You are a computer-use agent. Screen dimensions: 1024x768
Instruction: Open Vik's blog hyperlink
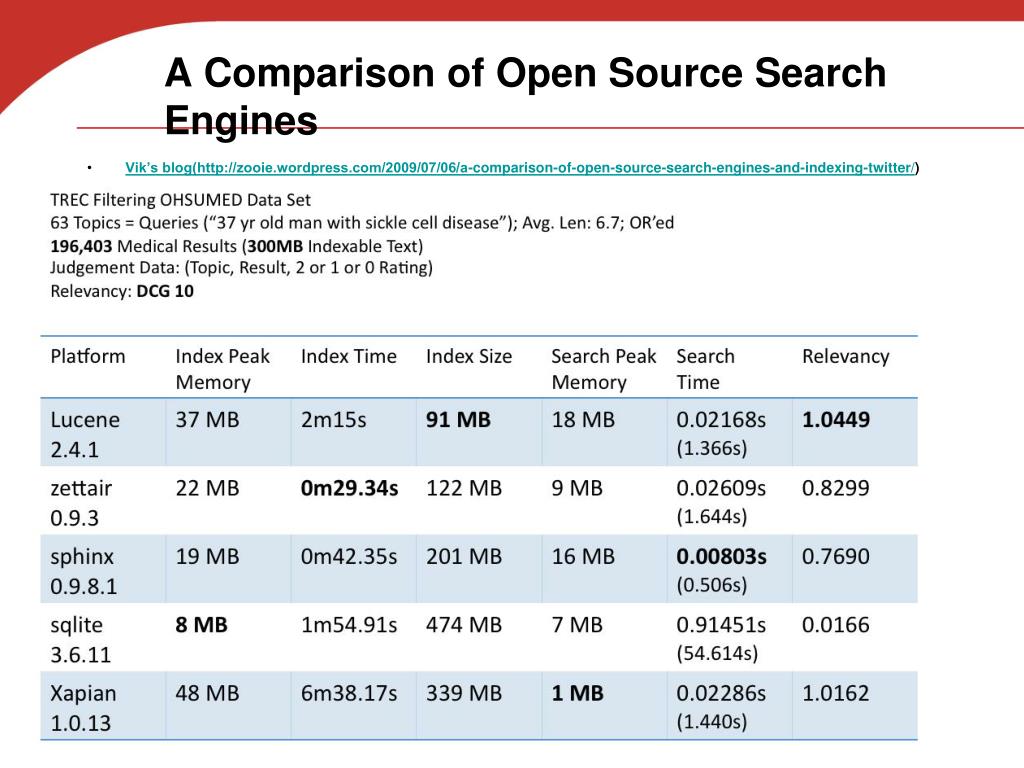click(x=520, y=168)
